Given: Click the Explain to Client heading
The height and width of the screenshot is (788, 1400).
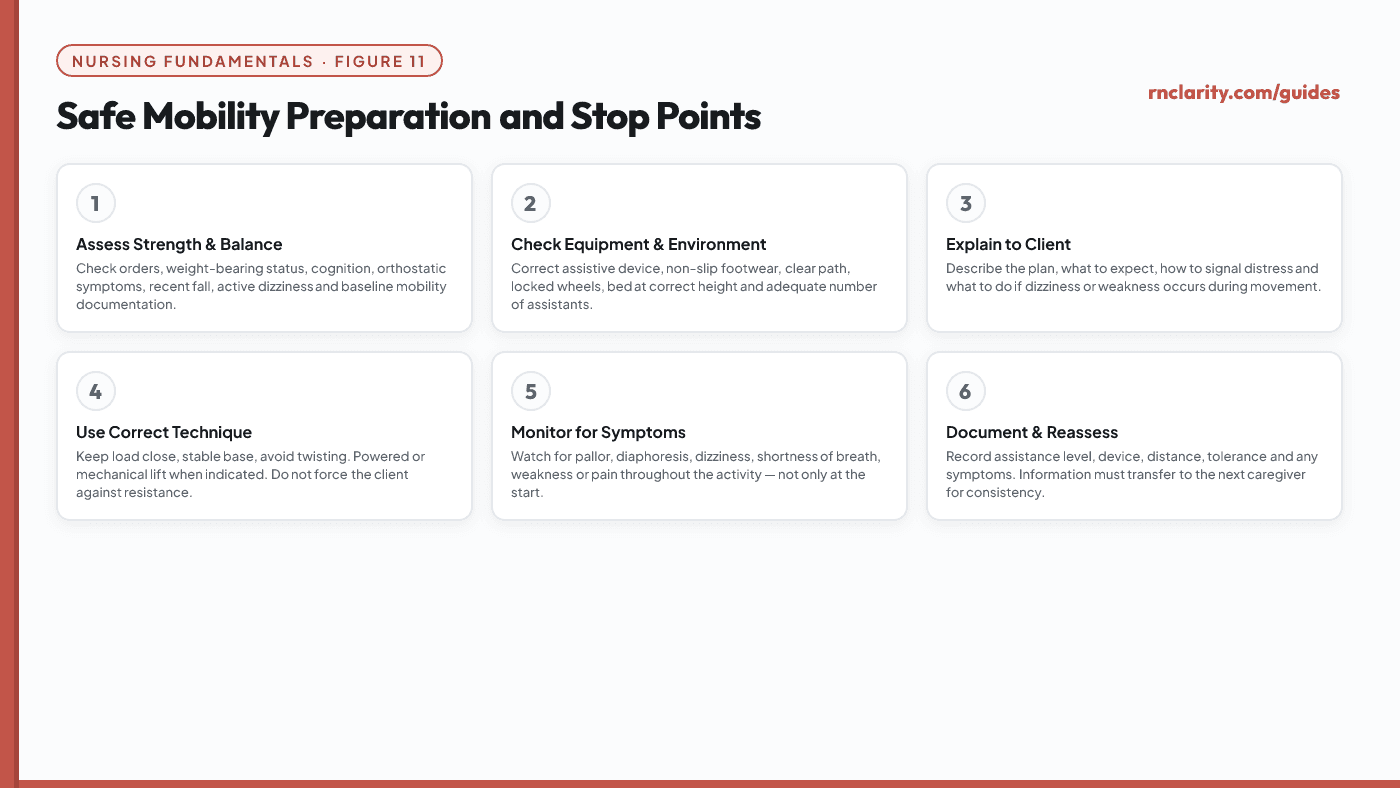Looking at the screenshot, I should [1008, 245].
